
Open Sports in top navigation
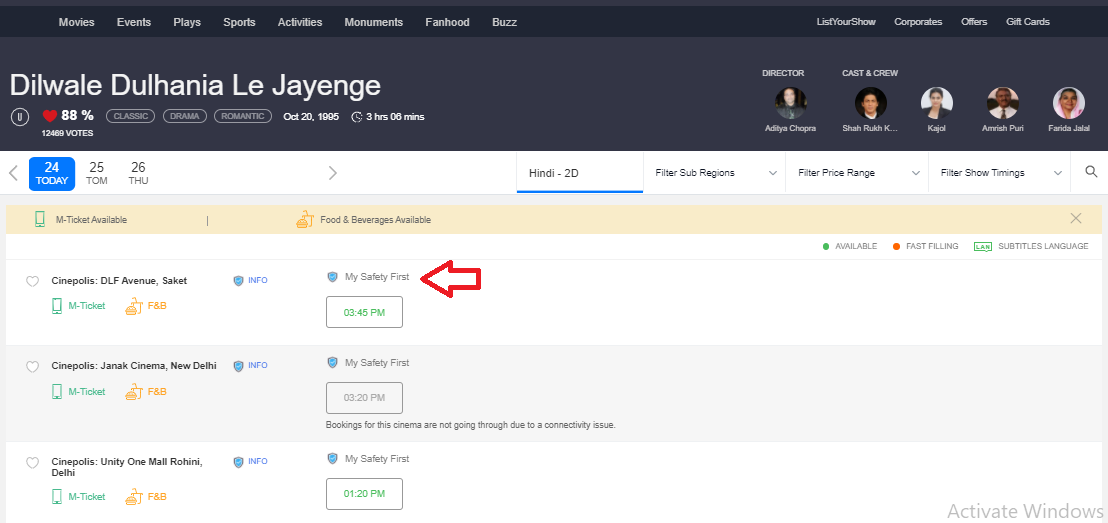point(240,22)
